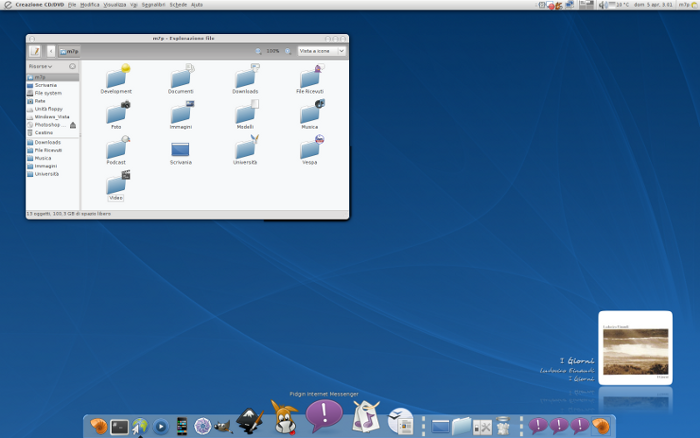
Task: Launch aMule donkey icon in dock
Action: tap(284, 418)
